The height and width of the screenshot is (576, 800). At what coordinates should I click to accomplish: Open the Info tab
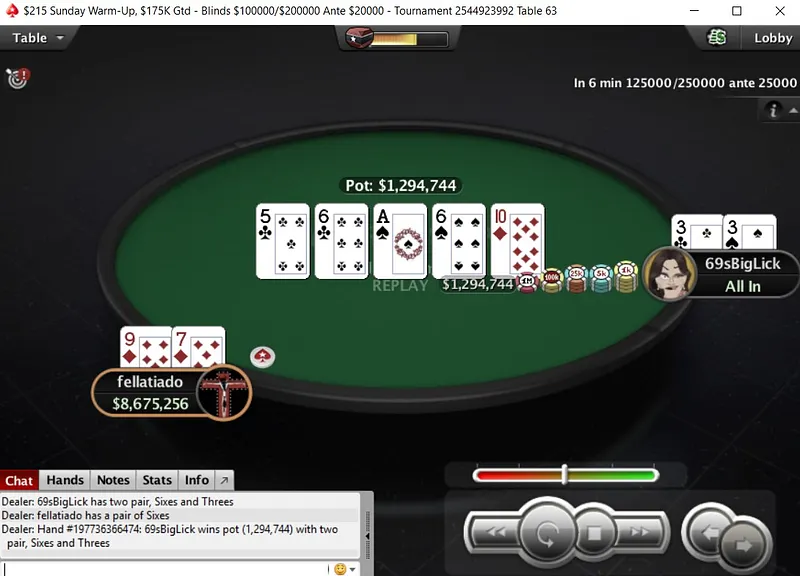coord(196,480)
